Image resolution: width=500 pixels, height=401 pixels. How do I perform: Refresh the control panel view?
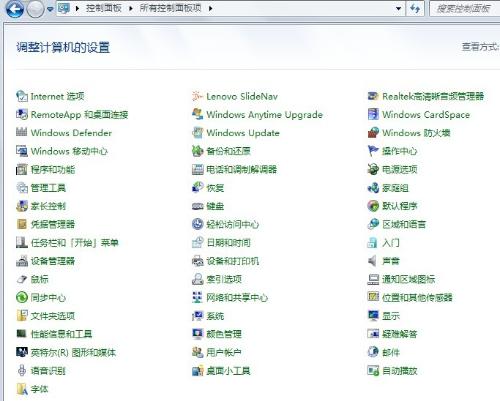415,9
